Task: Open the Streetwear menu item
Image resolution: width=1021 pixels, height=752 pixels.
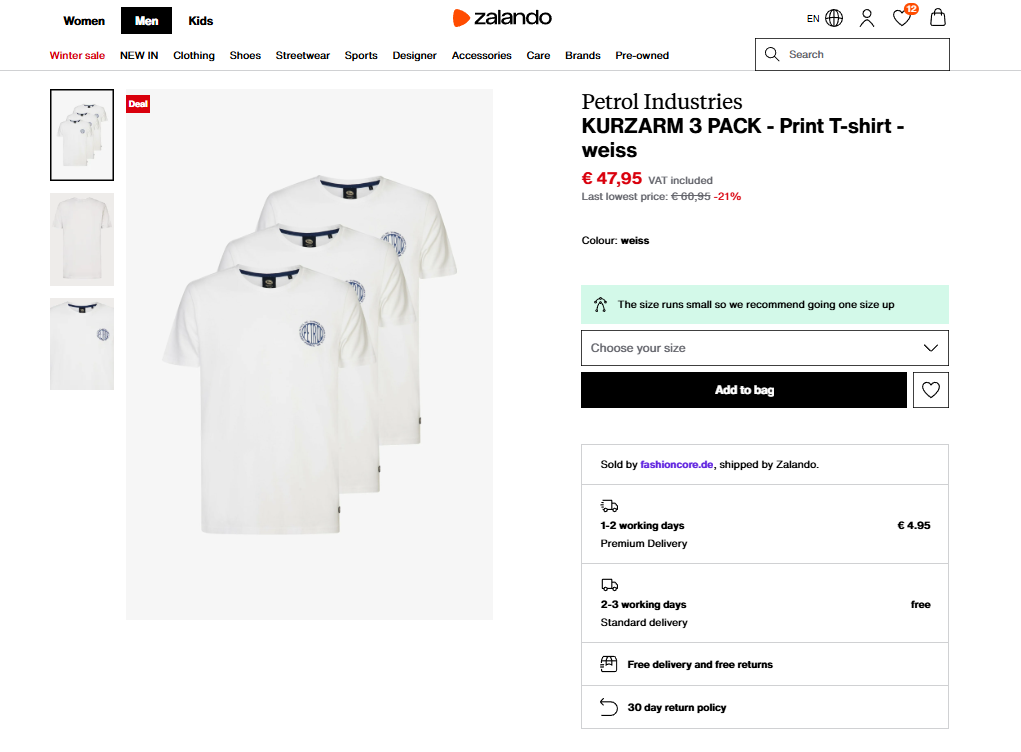Action: point(303,55)
